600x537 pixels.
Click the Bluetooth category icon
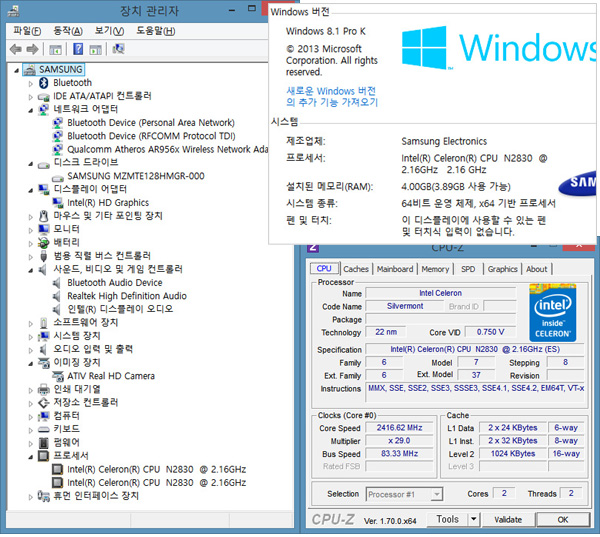(x=44, y=83)
